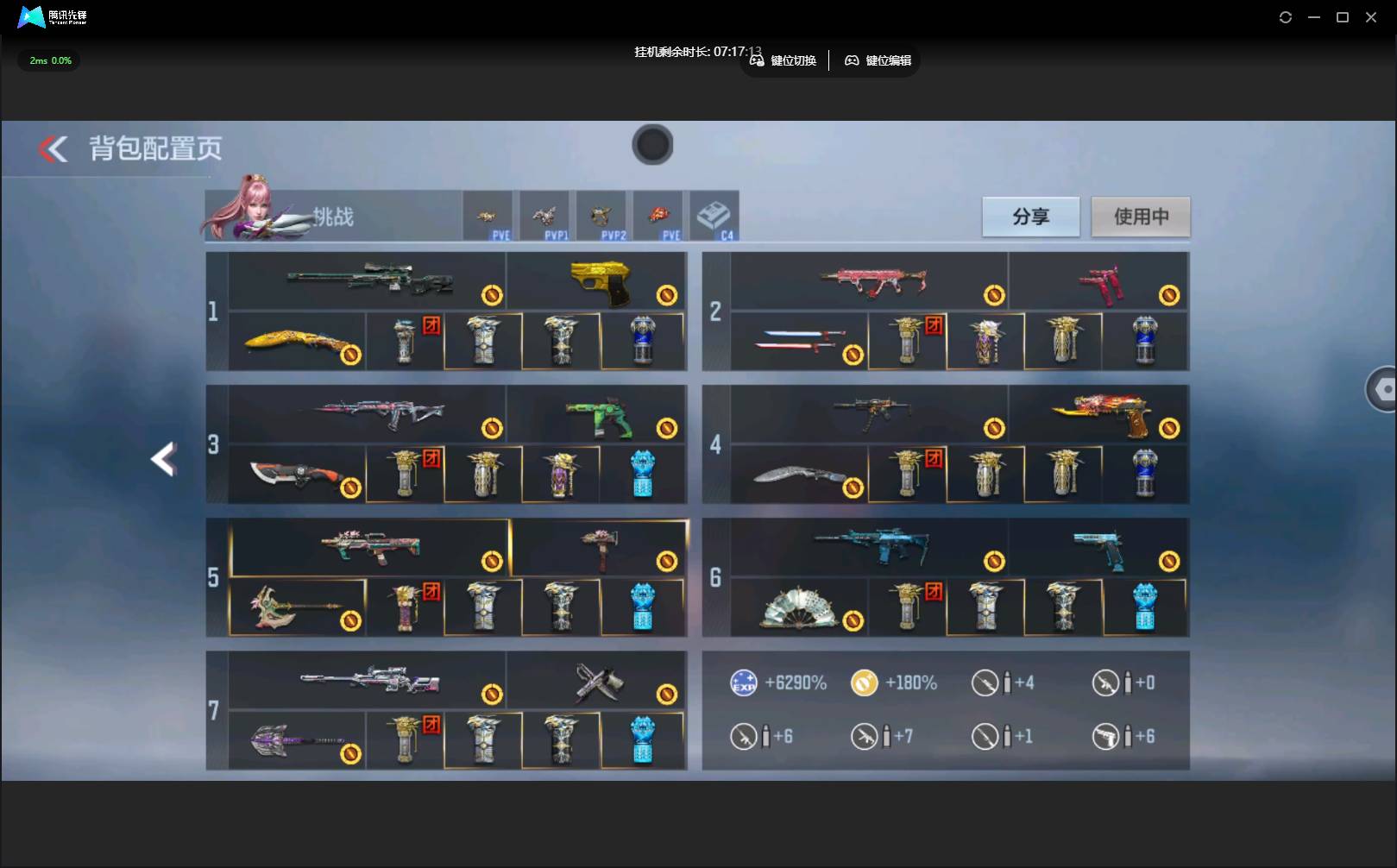Screen dimensions: 1397x868
Task: Click the 分享 share button
Action: point(1030,217)
